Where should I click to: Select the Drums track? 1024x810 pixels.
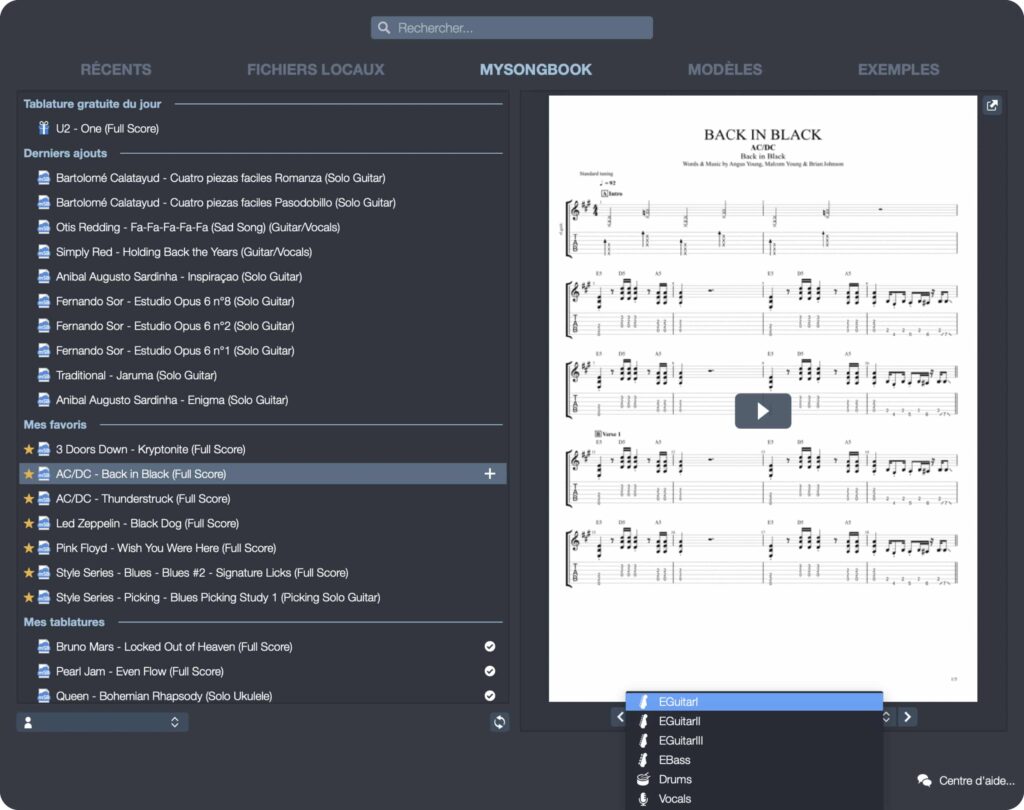(x=754, y=779)
